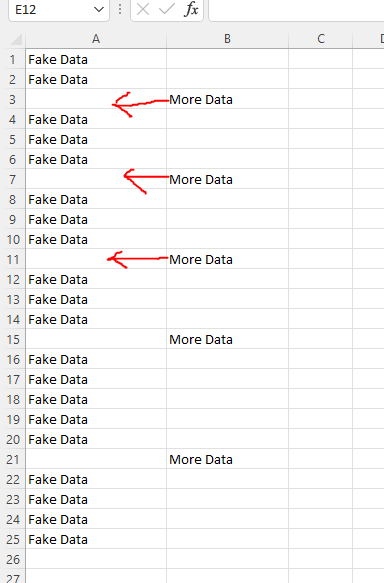Click empty cell A7
The width and height of the screenshot is (384, 583).
(x=96, y=180)
